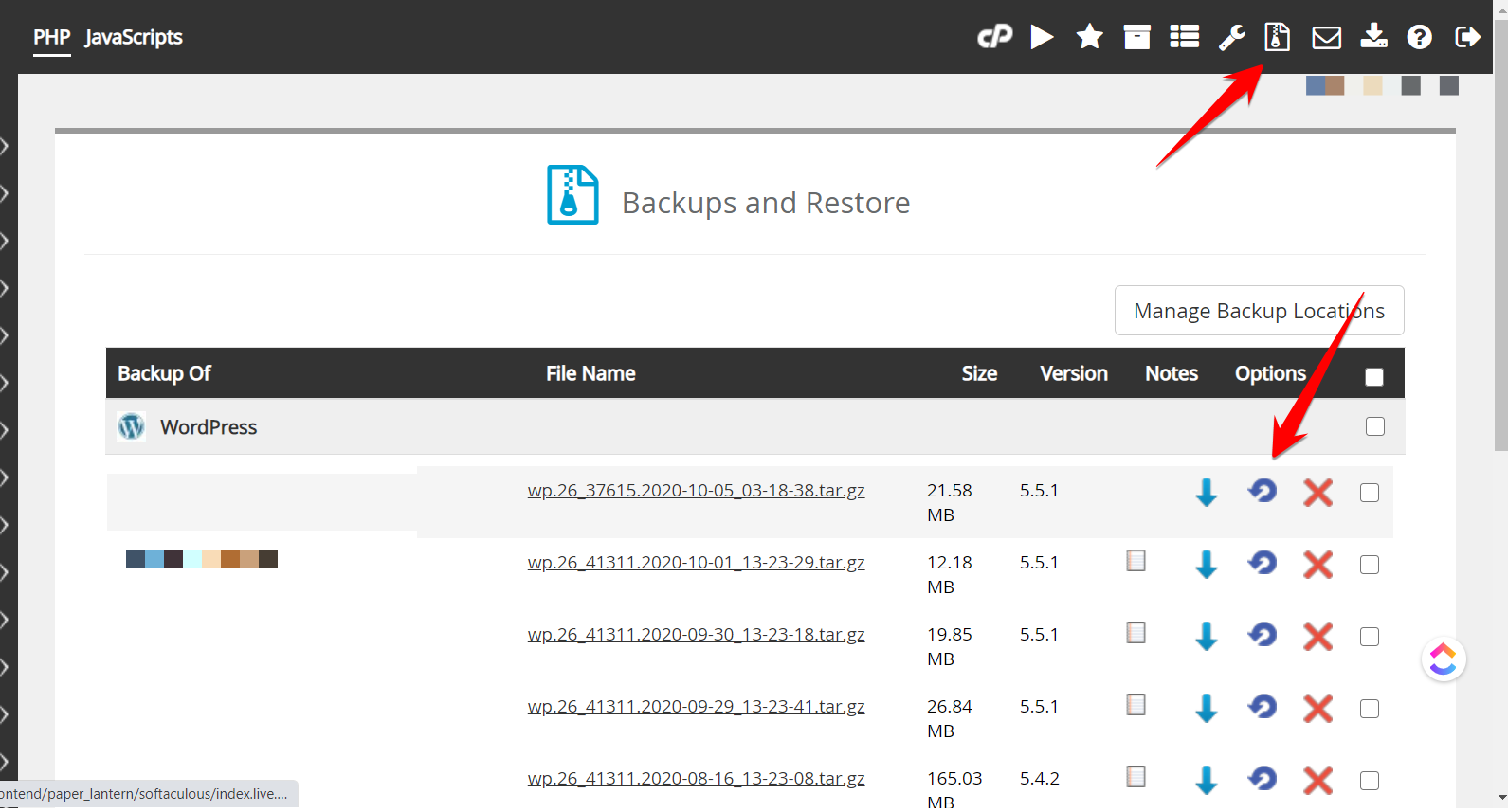Viewport: 1508px width, 812px height.
Task: Select checkbox for 2020-10-05 backup
Action: (x=1369, y=493)
